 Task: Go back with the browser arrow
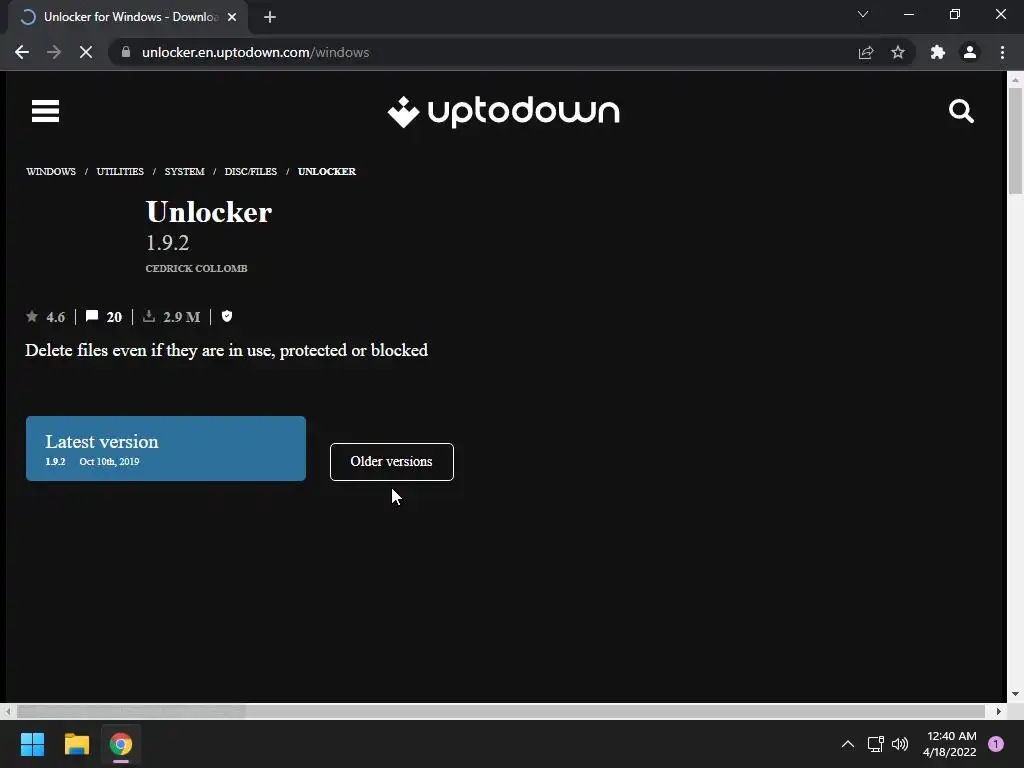click(x=22, y=52)
